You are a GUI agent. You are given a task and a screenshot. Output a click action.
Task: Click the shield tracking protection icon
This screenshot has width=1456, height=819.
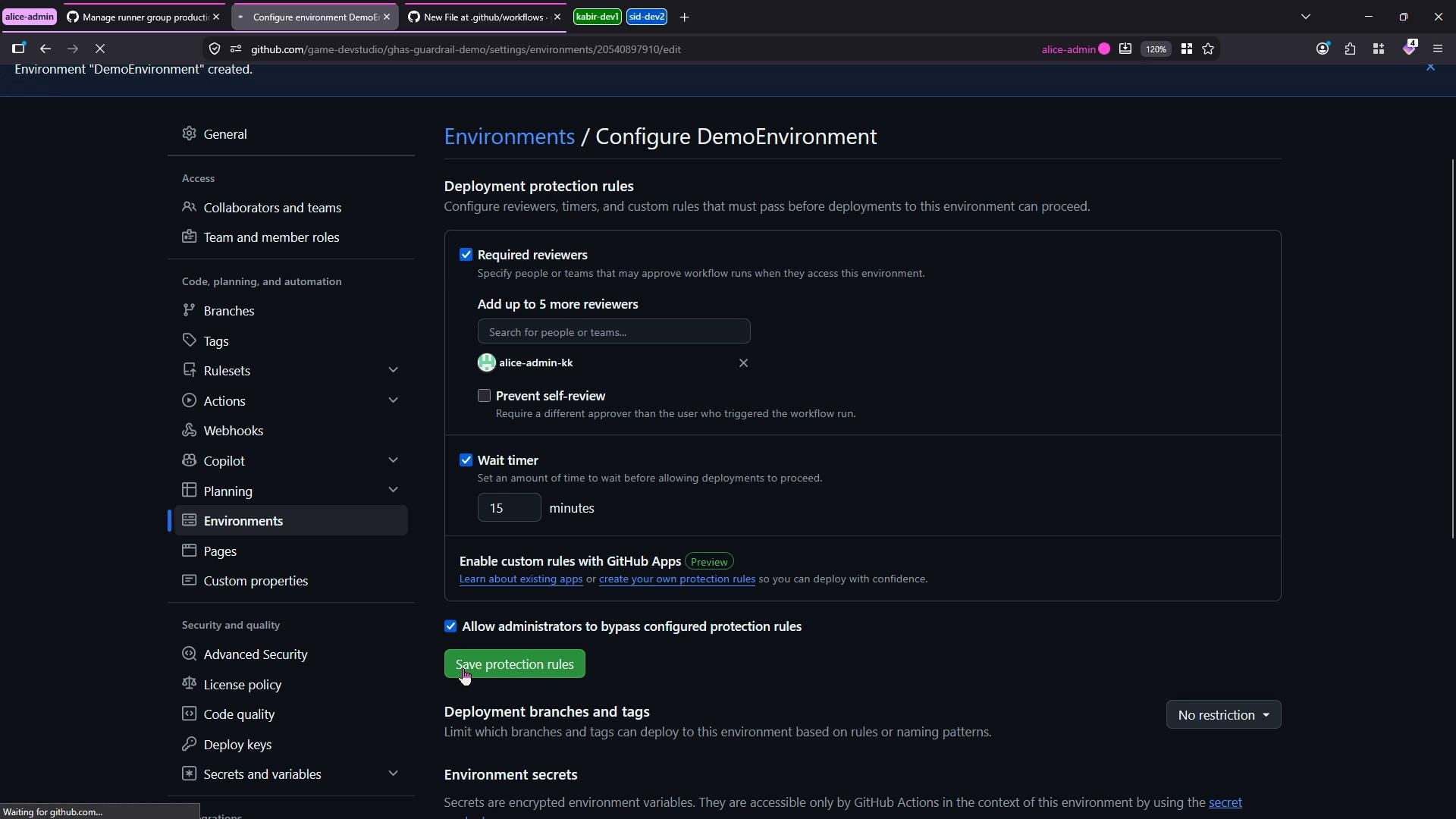(x=215, y=49)
